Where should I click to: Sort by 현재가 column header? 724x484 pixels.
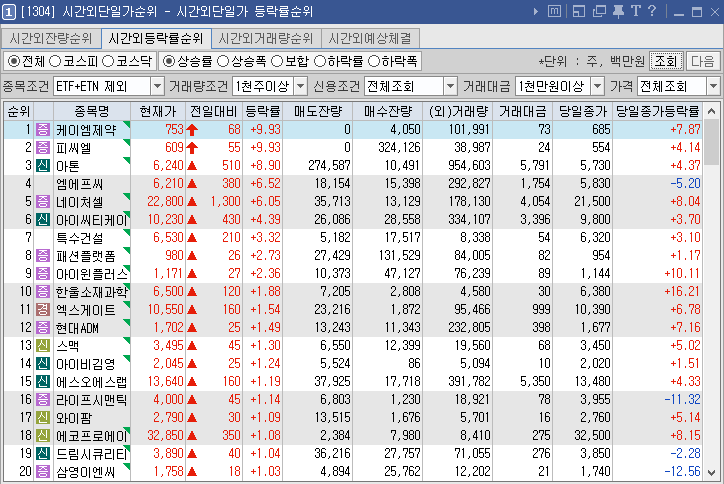click(x=158, y=111)
